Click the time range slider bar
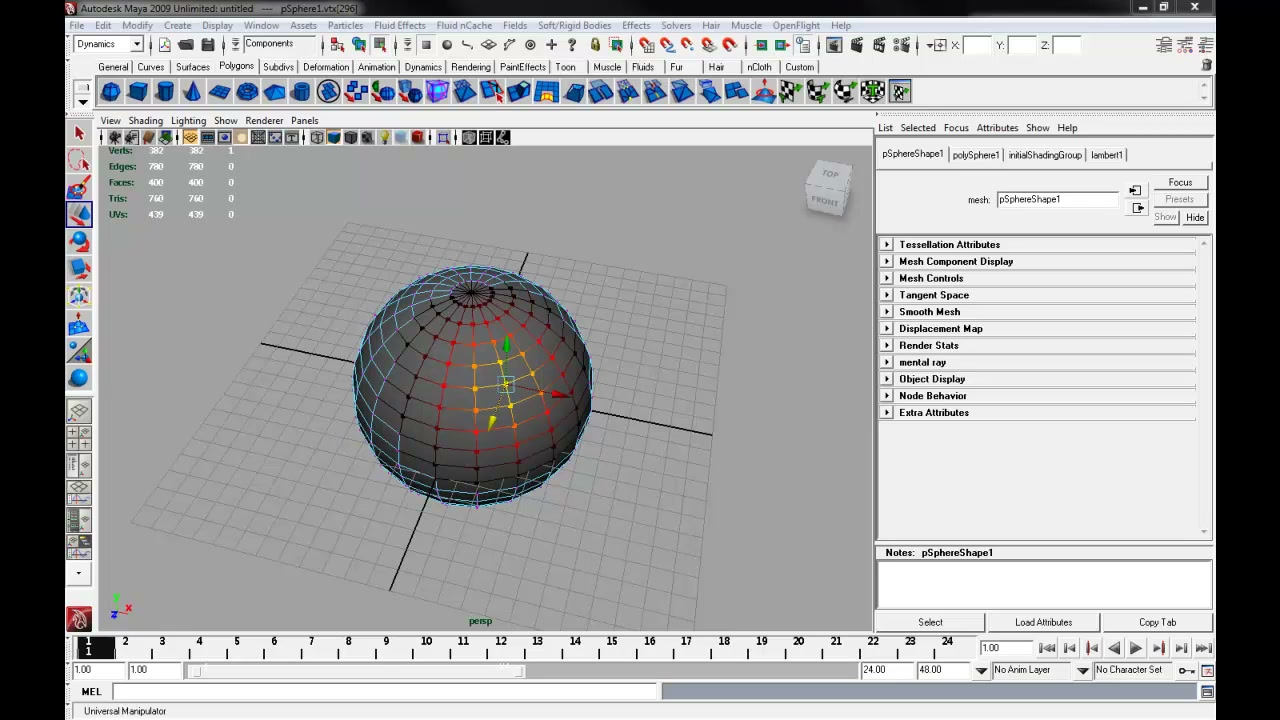The image size is (1280, 720). tap(357, 671)
